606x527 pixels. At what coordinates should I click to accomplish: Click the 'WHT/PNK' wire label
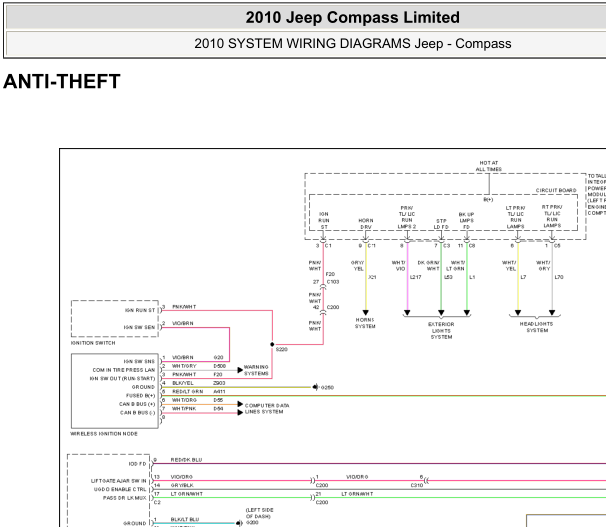point(184,409)
